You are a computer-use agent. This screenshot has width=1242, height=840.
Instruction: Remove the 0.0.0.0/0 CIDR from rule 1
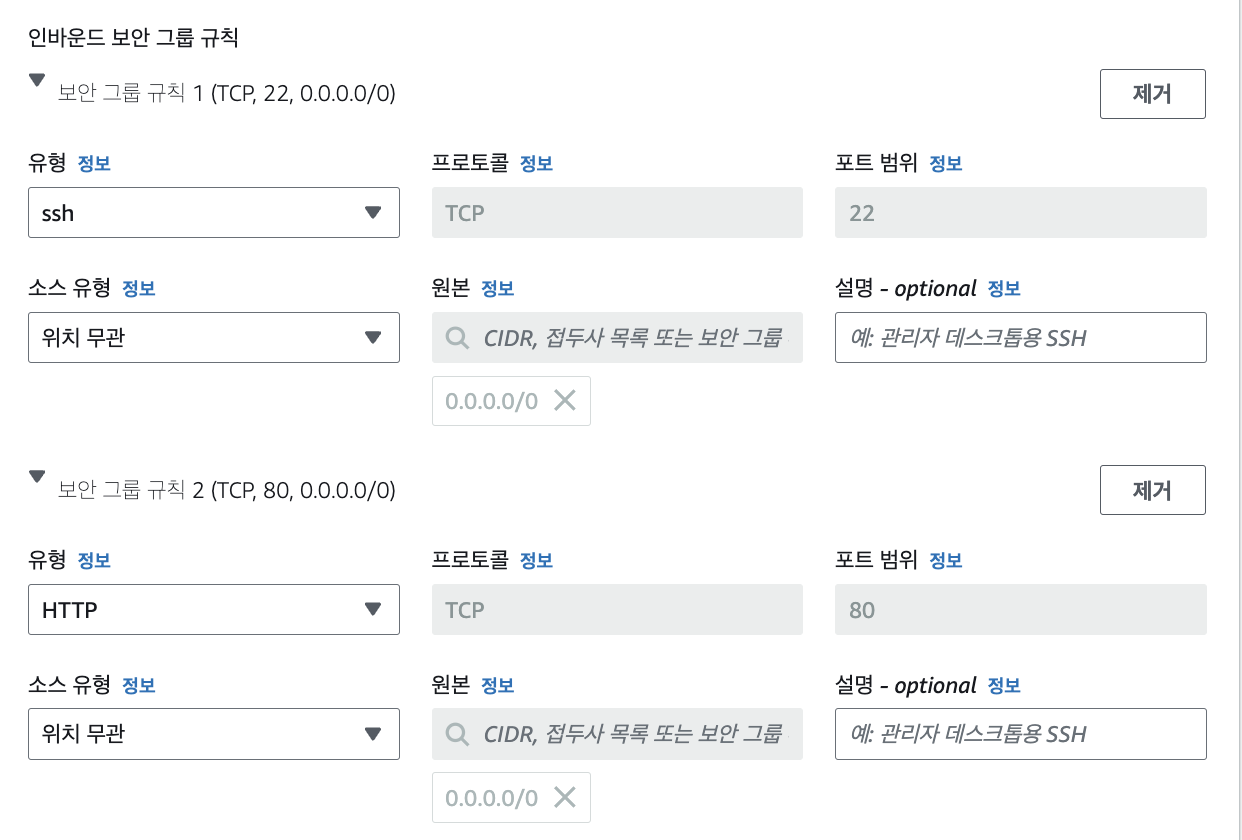pyautogui.click(x=565, y=401)
